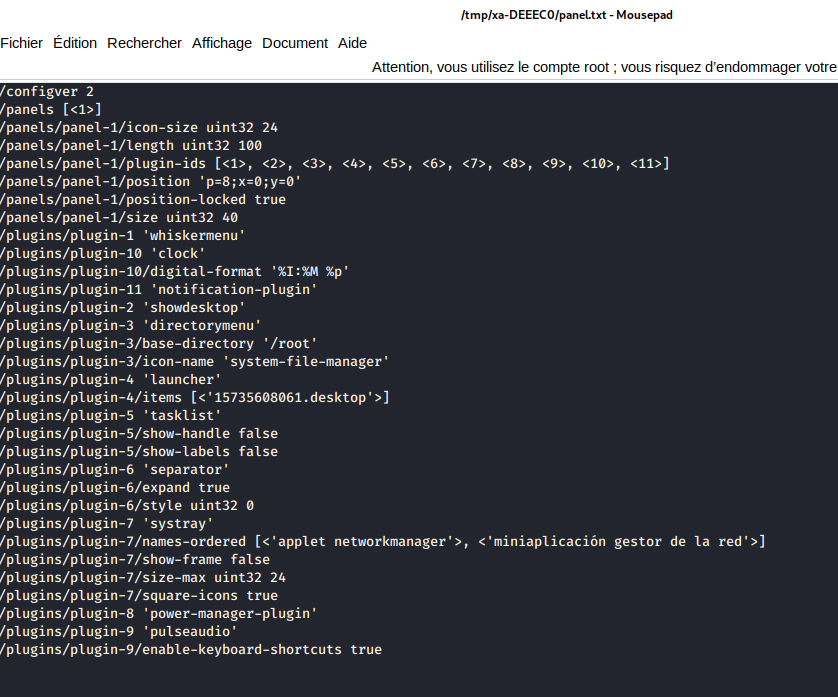
Task: Place cursor on position-locked true line
Action: tap(143, 199)
